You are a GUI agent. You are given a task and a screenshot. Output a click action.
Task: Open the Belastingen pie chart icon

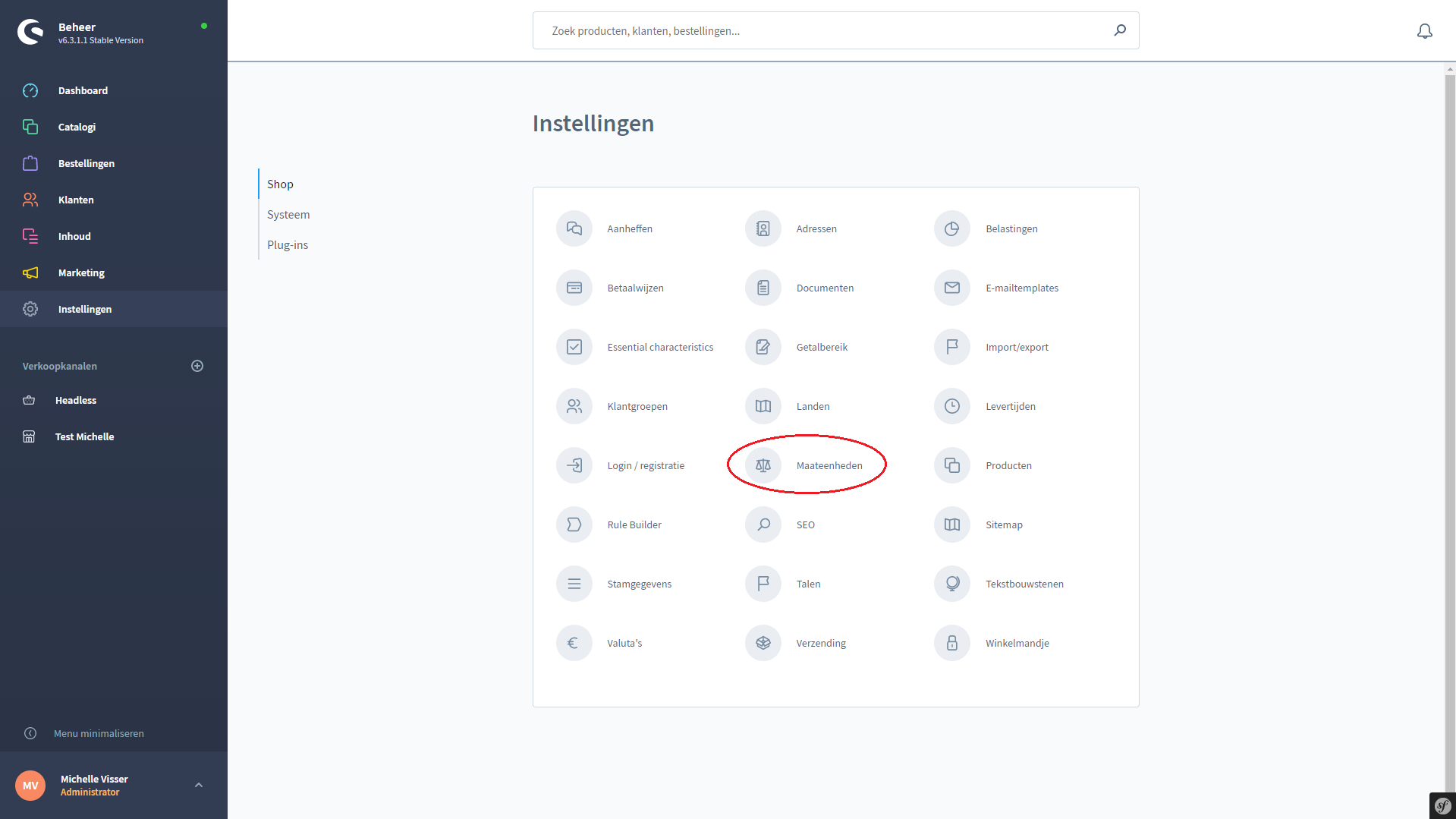coord(951,228)
